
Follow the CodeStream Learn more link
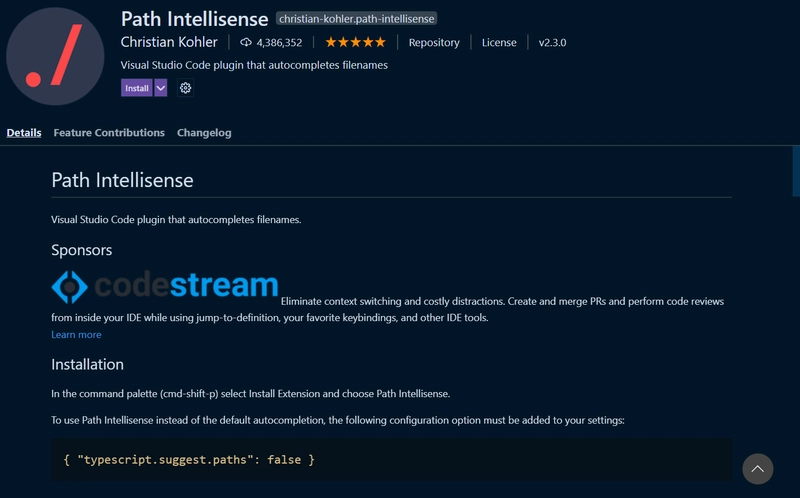tap(77, 335)
